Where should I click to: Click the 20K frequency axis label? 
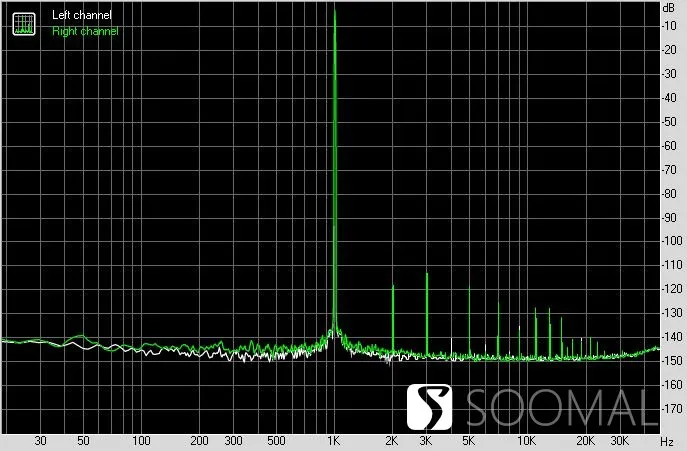pyautogui.click(x=585, y=440)
